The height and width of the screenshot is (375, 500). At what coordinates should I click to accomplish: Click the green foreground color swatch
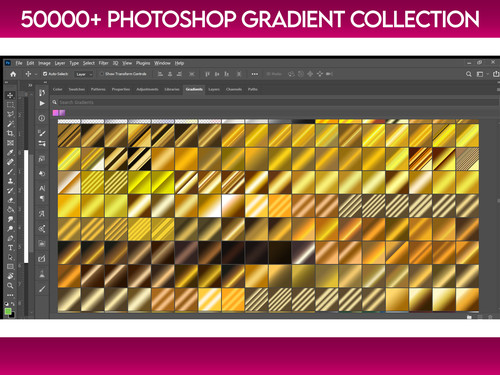click(7, 311)
